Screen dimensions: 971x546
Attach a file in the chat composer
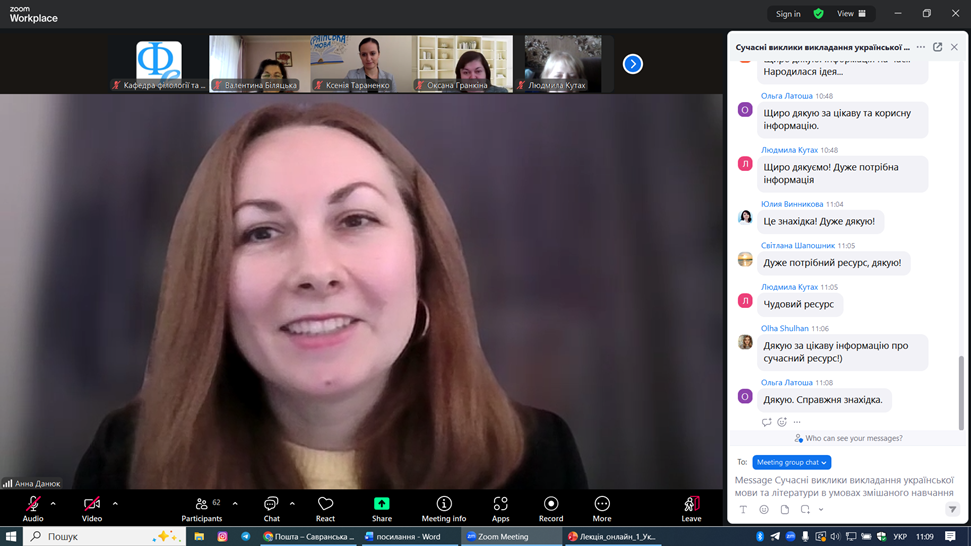click(785, 510)
